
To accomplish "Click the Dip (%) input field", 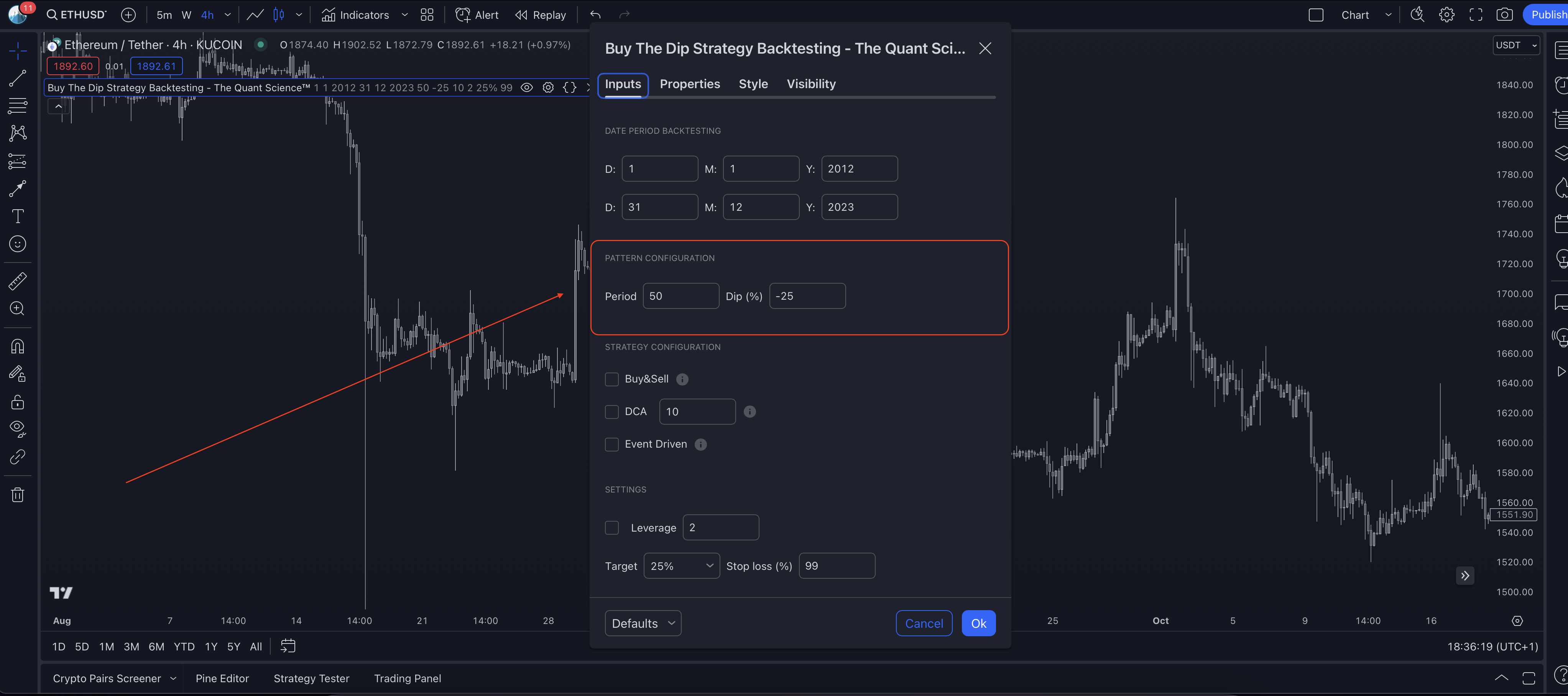I will [x=807, y=296].
